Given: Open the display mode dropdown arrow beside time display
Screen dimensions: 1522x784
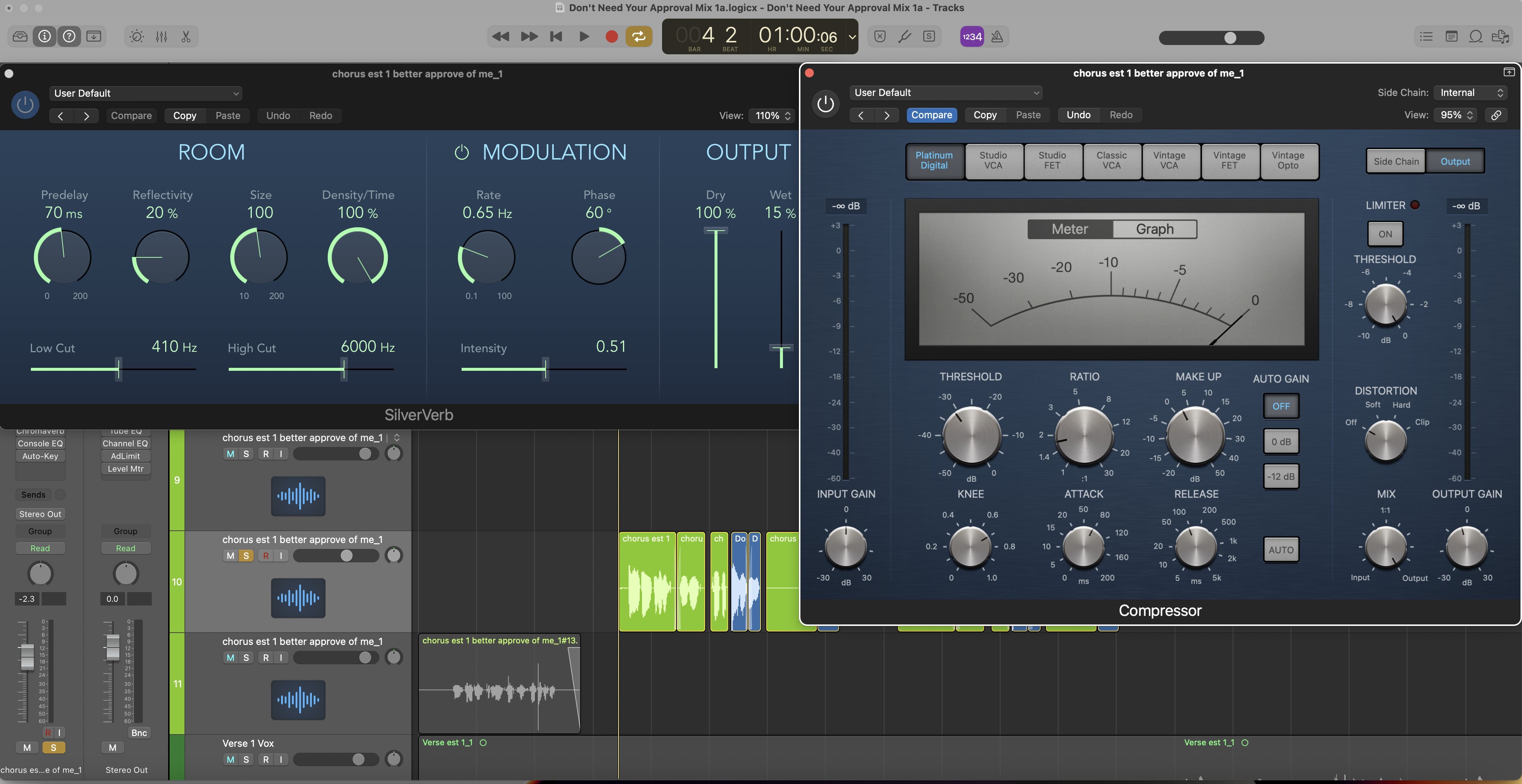Looking at the screenshot, I should (x=852, y=36).
